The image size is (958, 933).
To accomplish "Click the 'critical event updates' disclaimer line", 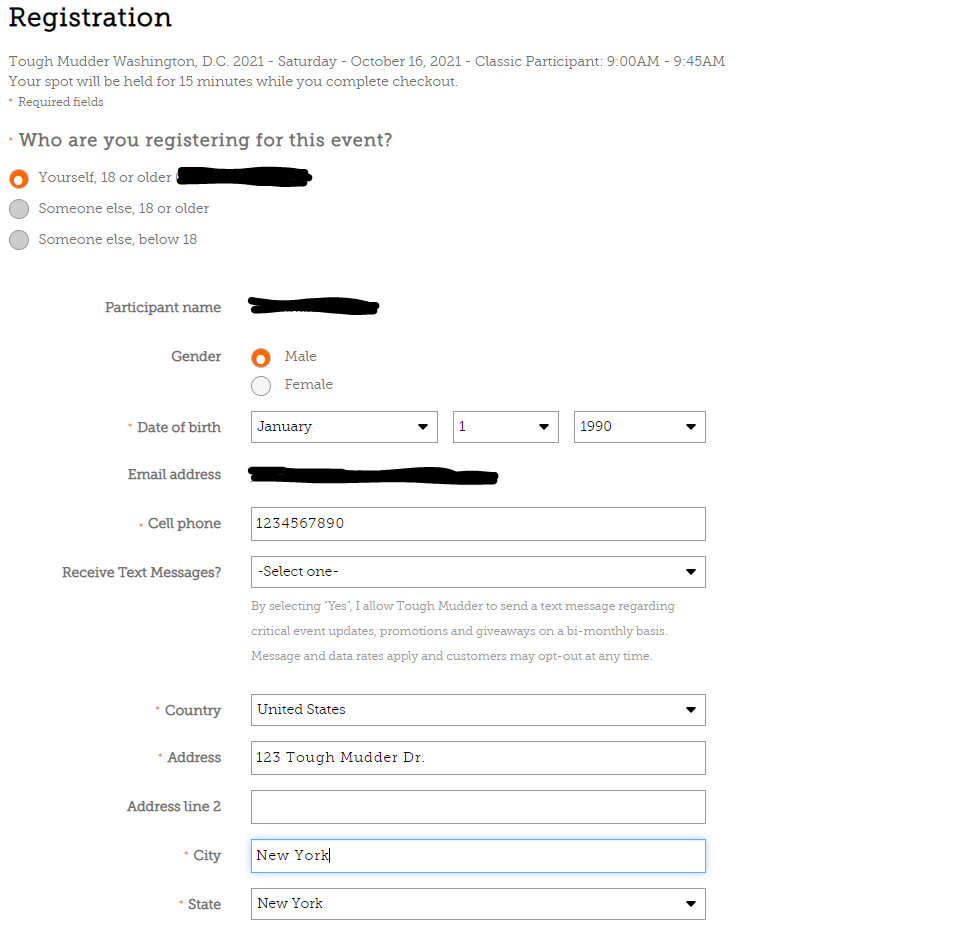I will tap(459, 631).
